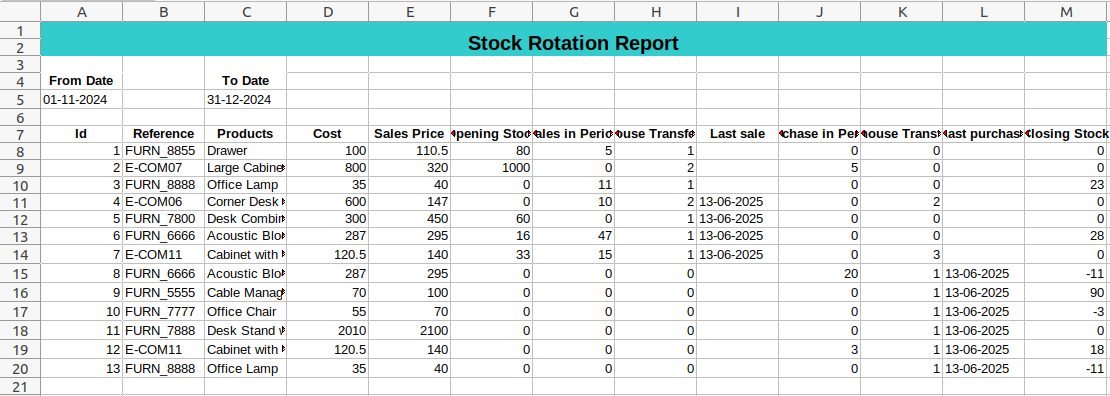This screenshot has width=1110, height=396.
Task: Select the Last sale header cell
Action: (x=737, y=134)
